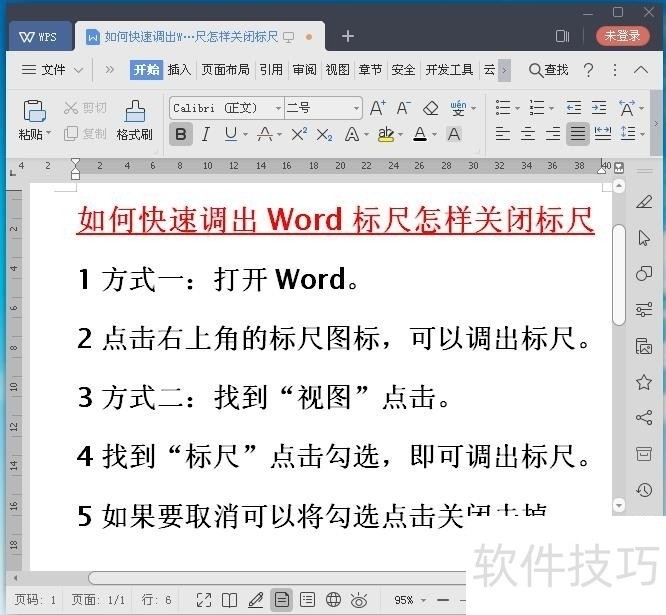The width and height of the screenshot is (666, 615).
Task: Open archive box icon in sidebar
Action: point(644,454)
